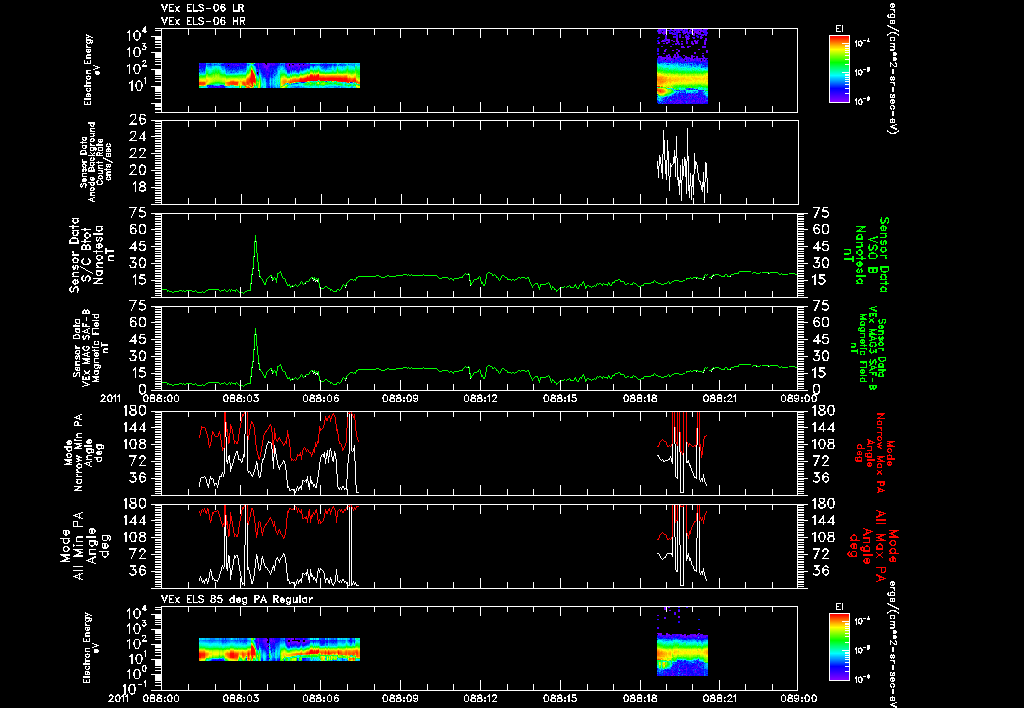This screenshot has width=1024, height=708.
Task: Click the left "75" tick on the S/C Btot axis
Action: pos(138,214)
